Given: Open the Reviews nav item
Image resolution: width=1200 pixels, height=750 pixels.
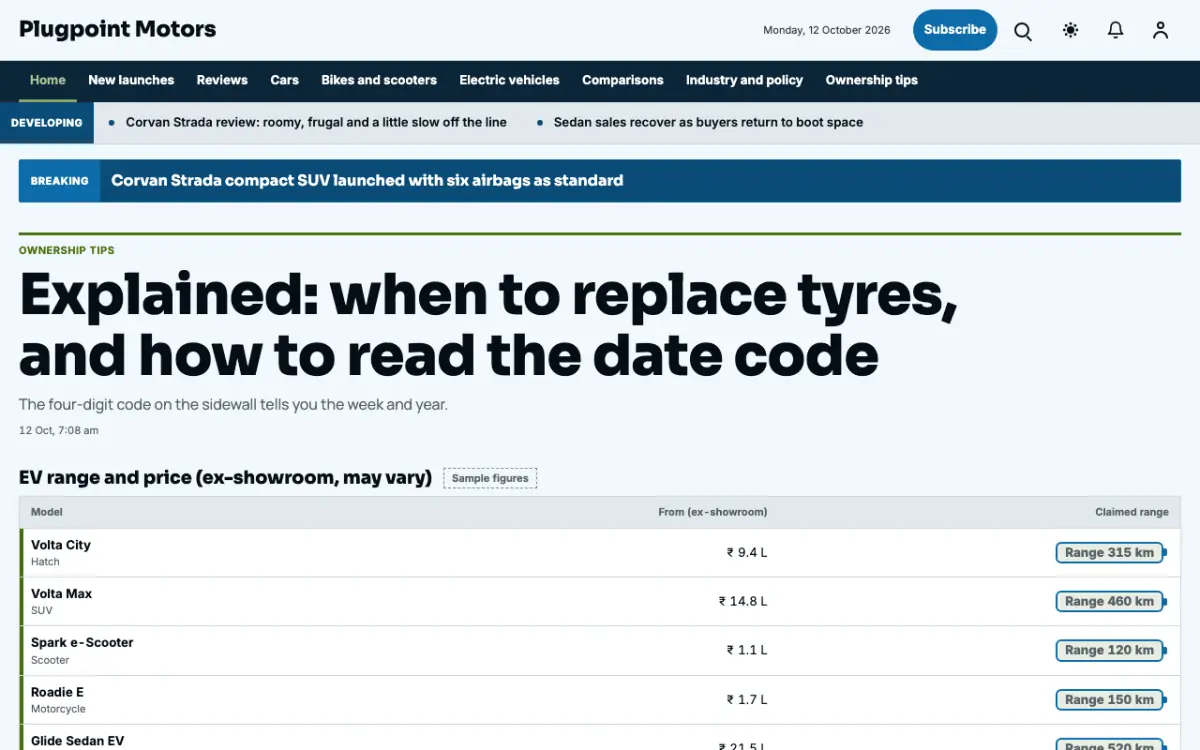Looking at the screenshot, I should point(222,80).
